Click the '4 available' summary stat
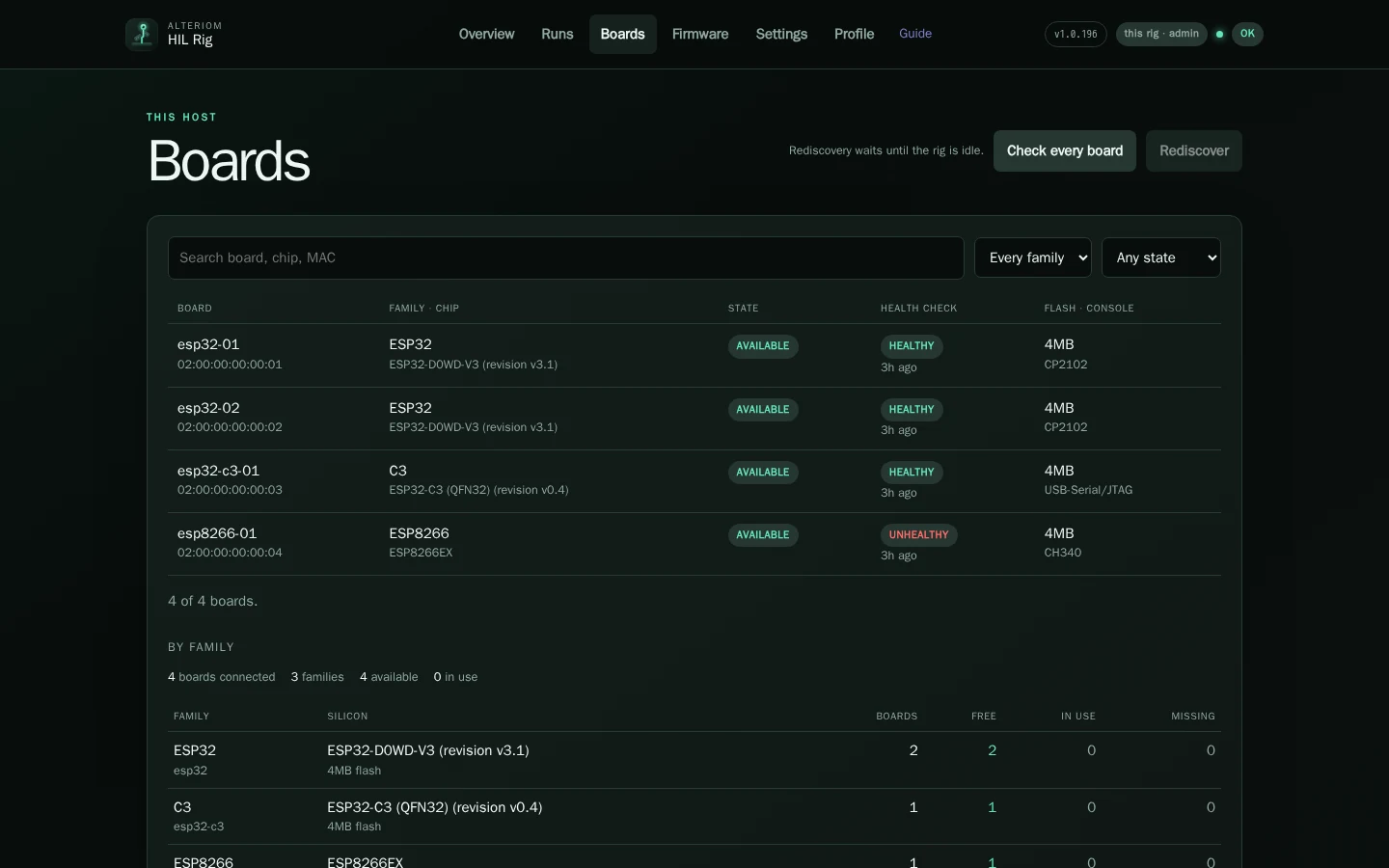Screen dimensions: 1389x868 point(389,677)
